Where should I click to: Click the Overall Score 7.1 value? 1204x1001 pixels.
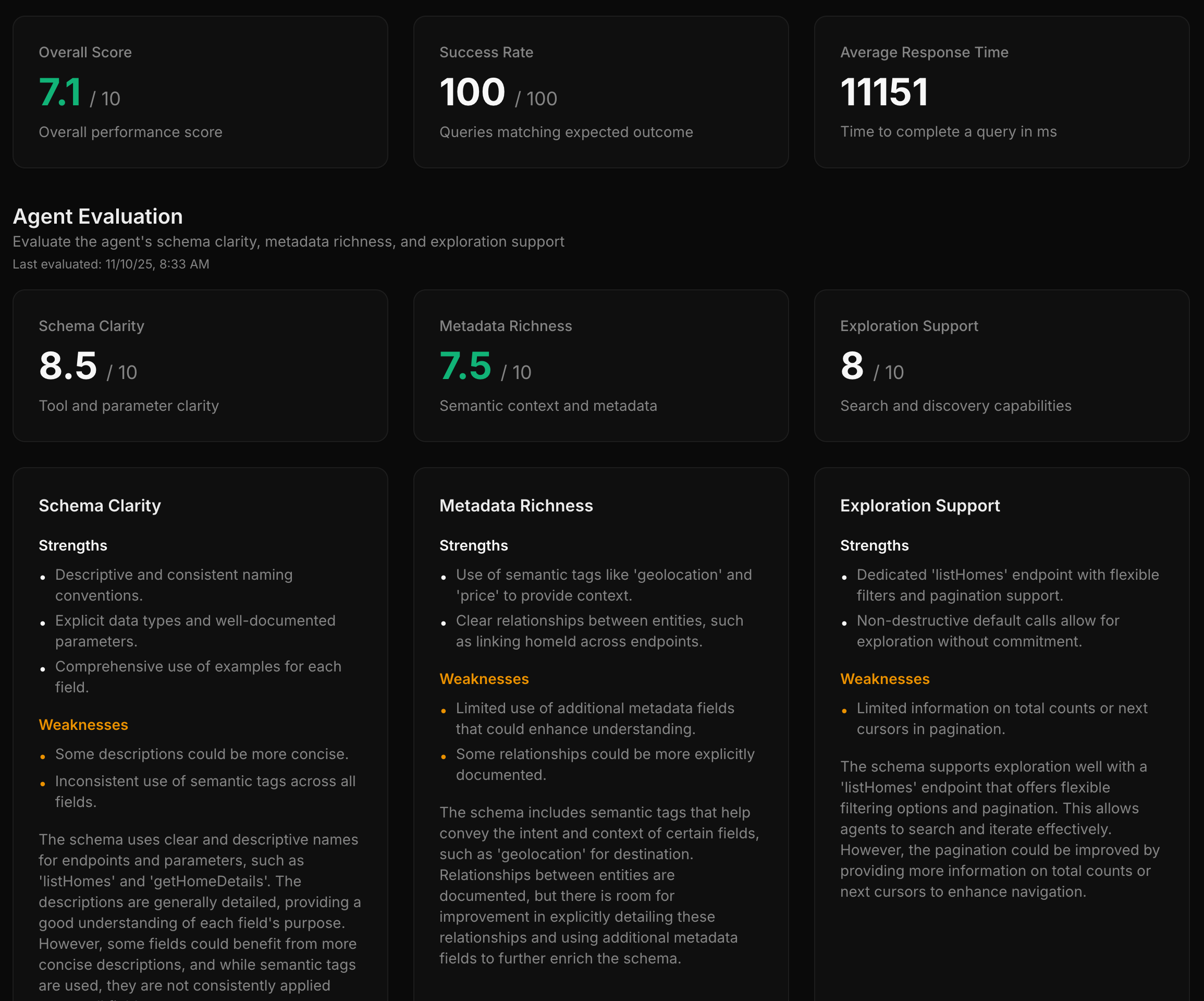pyautogui.click(x=59, y=92)
